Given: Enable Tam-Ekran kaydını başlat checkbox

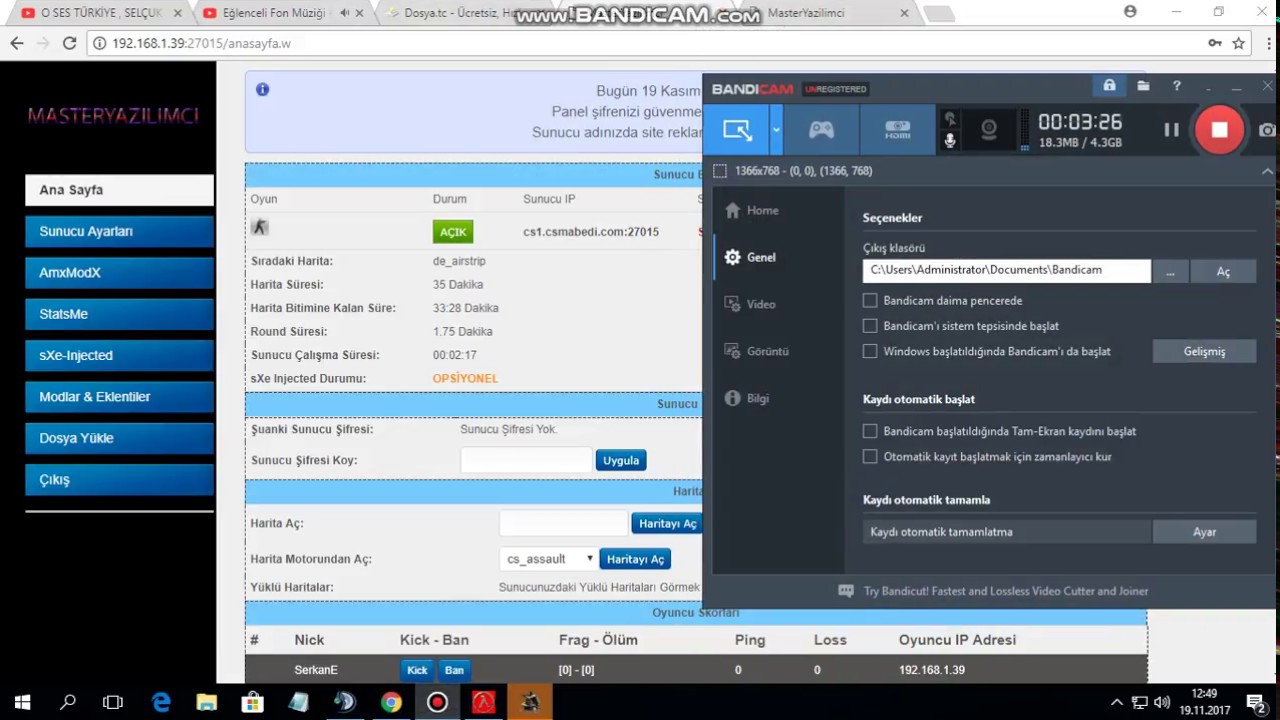Looking at the screenshot, I should (870, 431).
